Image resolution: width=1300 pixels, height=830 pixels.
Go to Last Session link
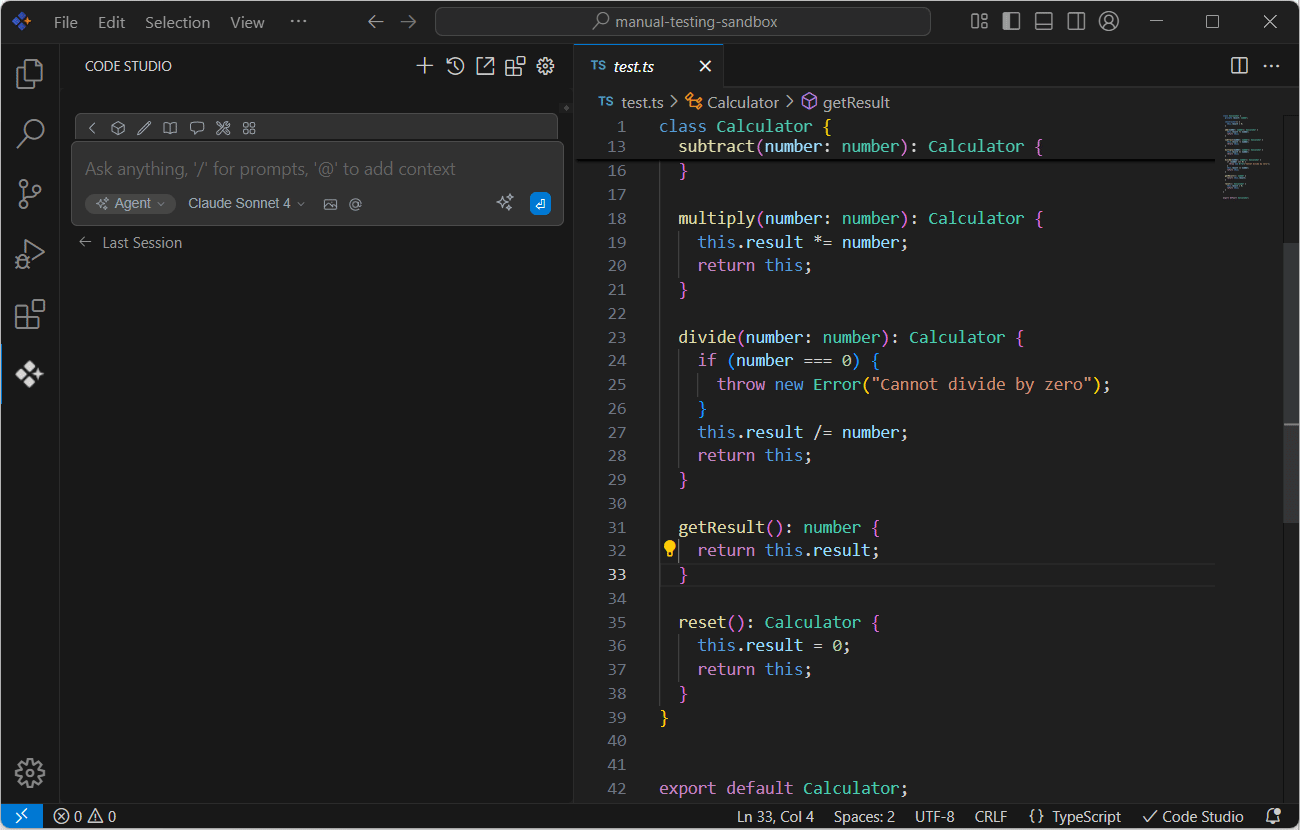tap(130, 243)
